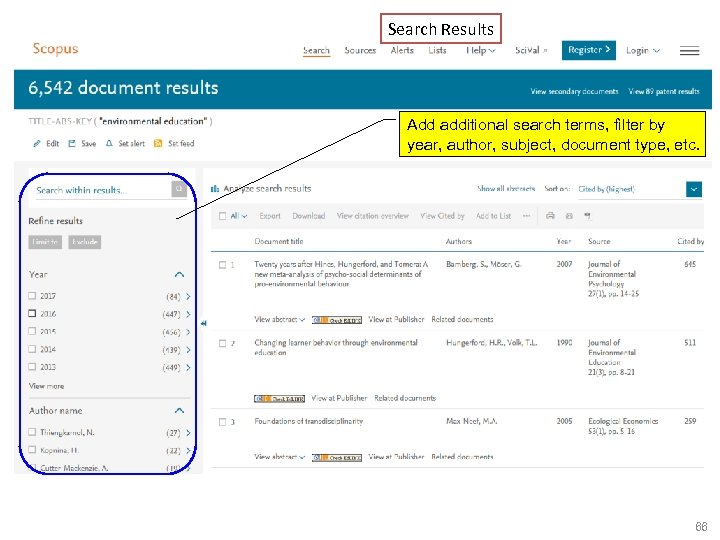Image resolution: width=720 pixels, height=540 pixels.
Task: Open the 2013 year filter arrow
Action: [188, 367]
